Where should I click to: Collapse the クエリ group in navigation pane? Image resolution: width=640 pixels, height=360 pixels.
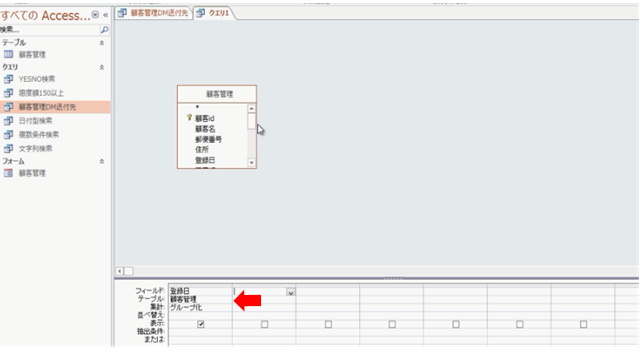(102, 67)
